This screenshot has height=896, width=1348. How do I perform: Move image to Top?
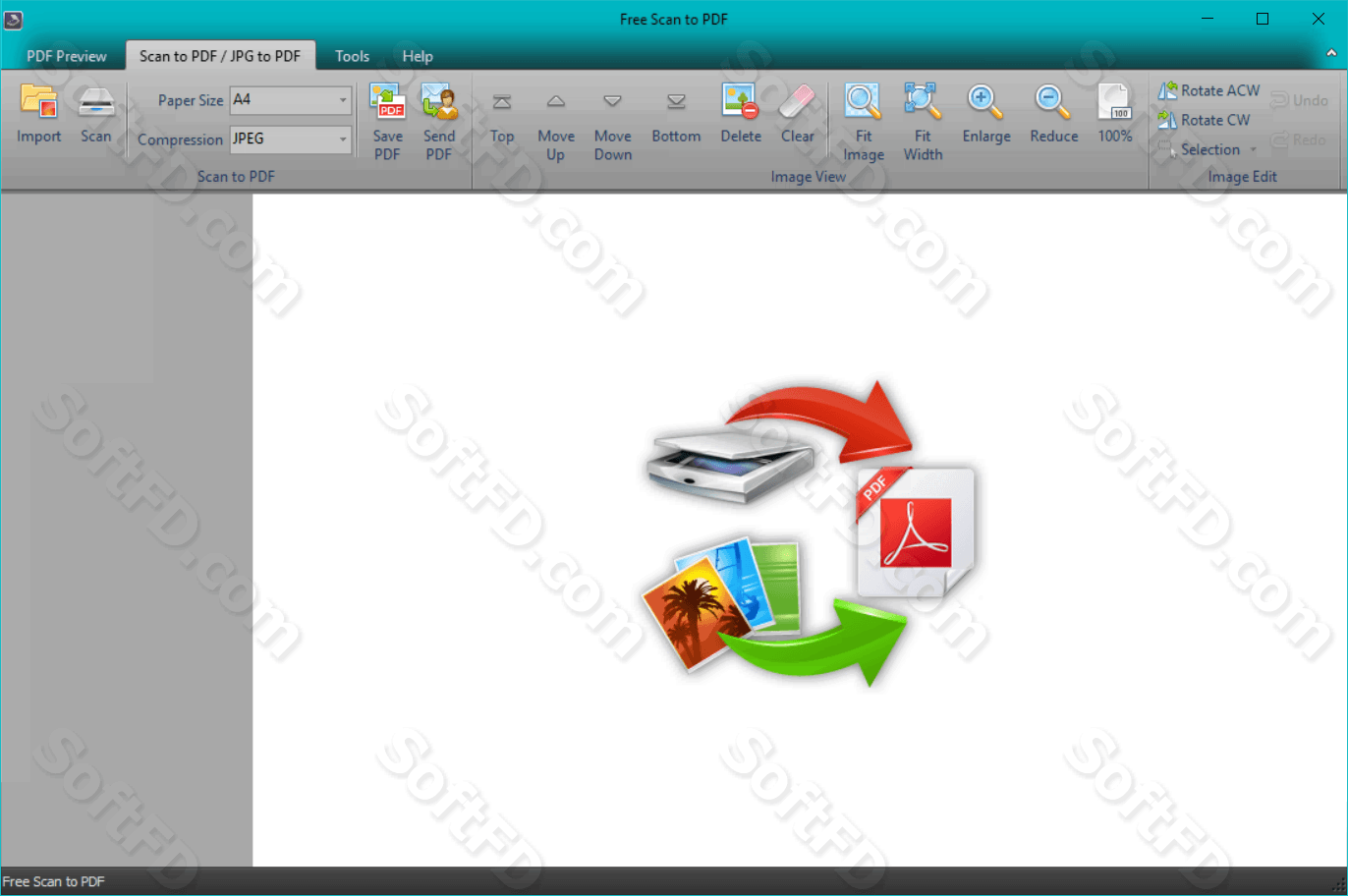(502, 102)
